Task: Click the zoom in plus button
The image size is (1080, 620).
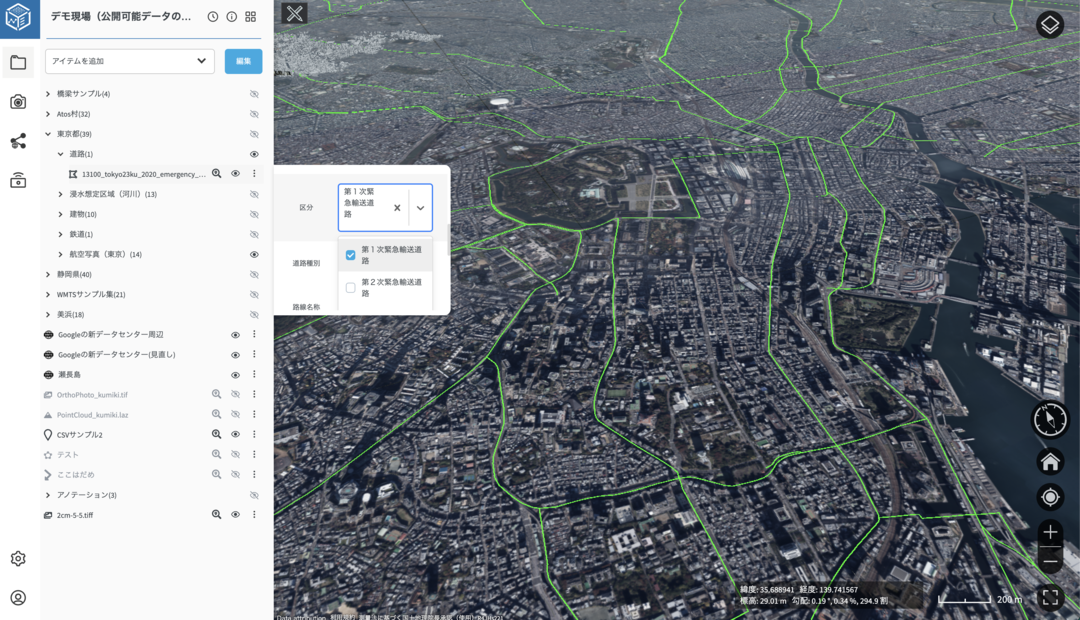Action: (1050, 532)
